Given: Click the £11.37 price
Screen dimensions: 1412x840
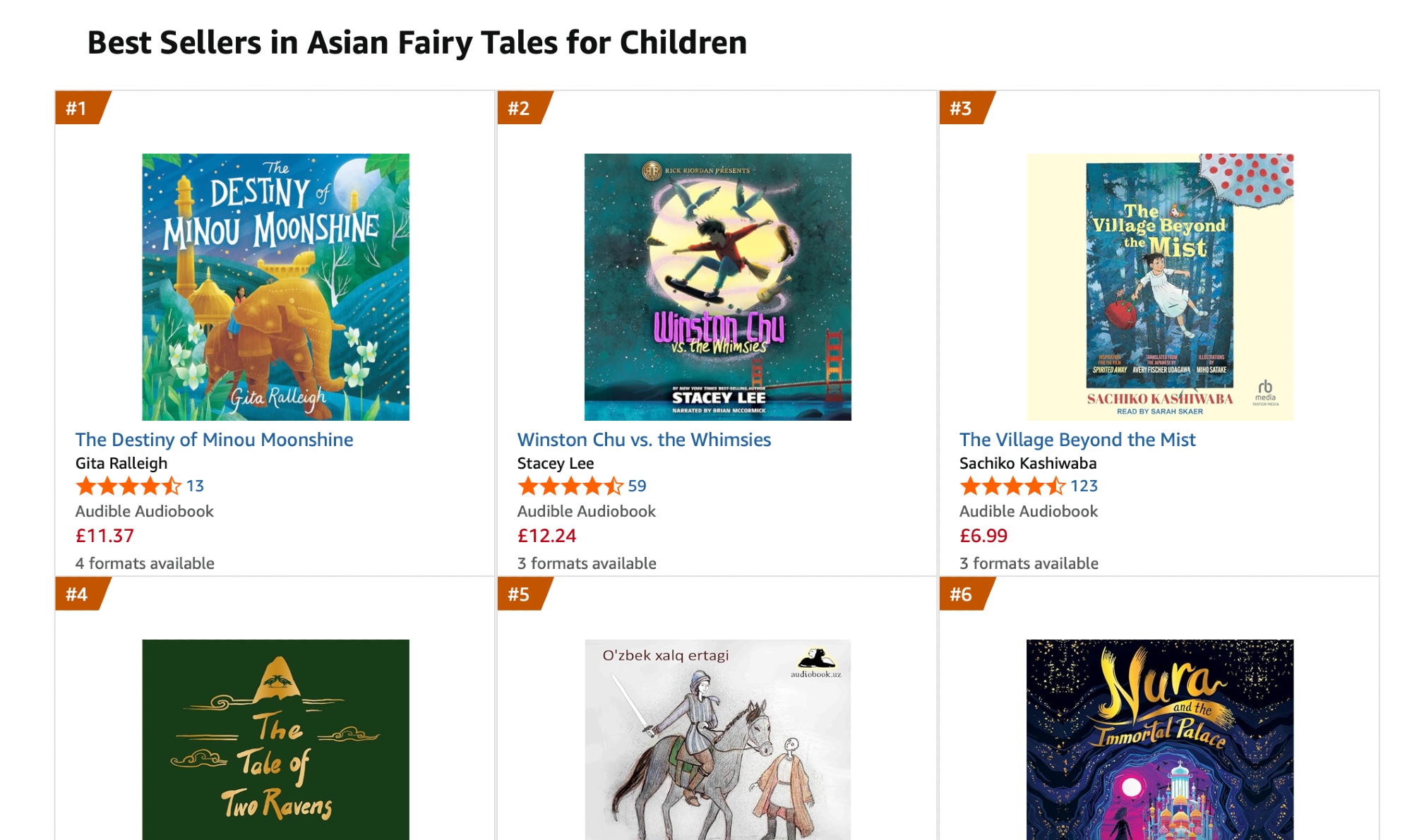Looking at the screenshot, I should tap(104, 536).
